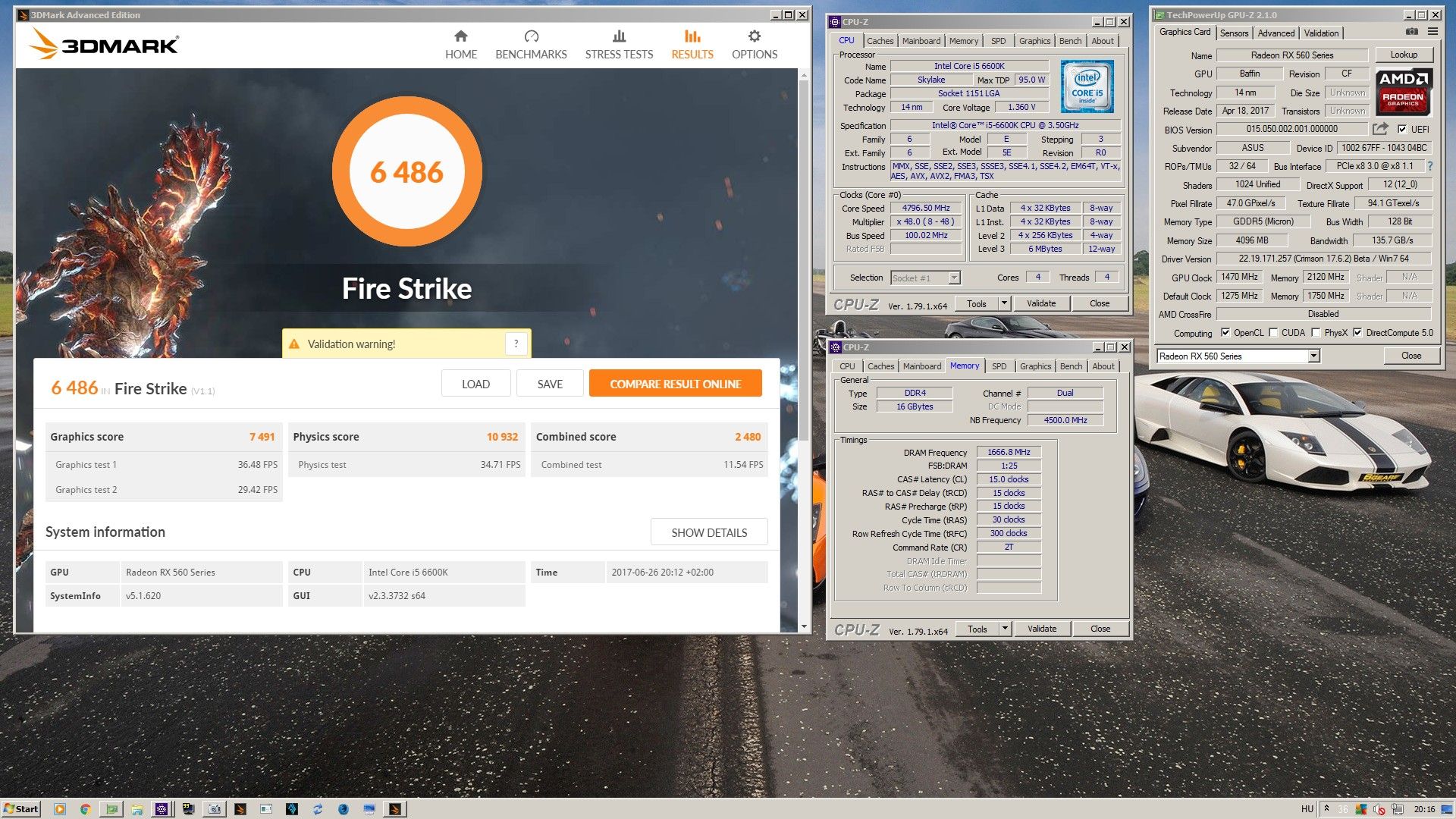The image size is (1456, 819).
Task: Click COMPARE RESULT ONLINE button
Action: click(675, 384)
